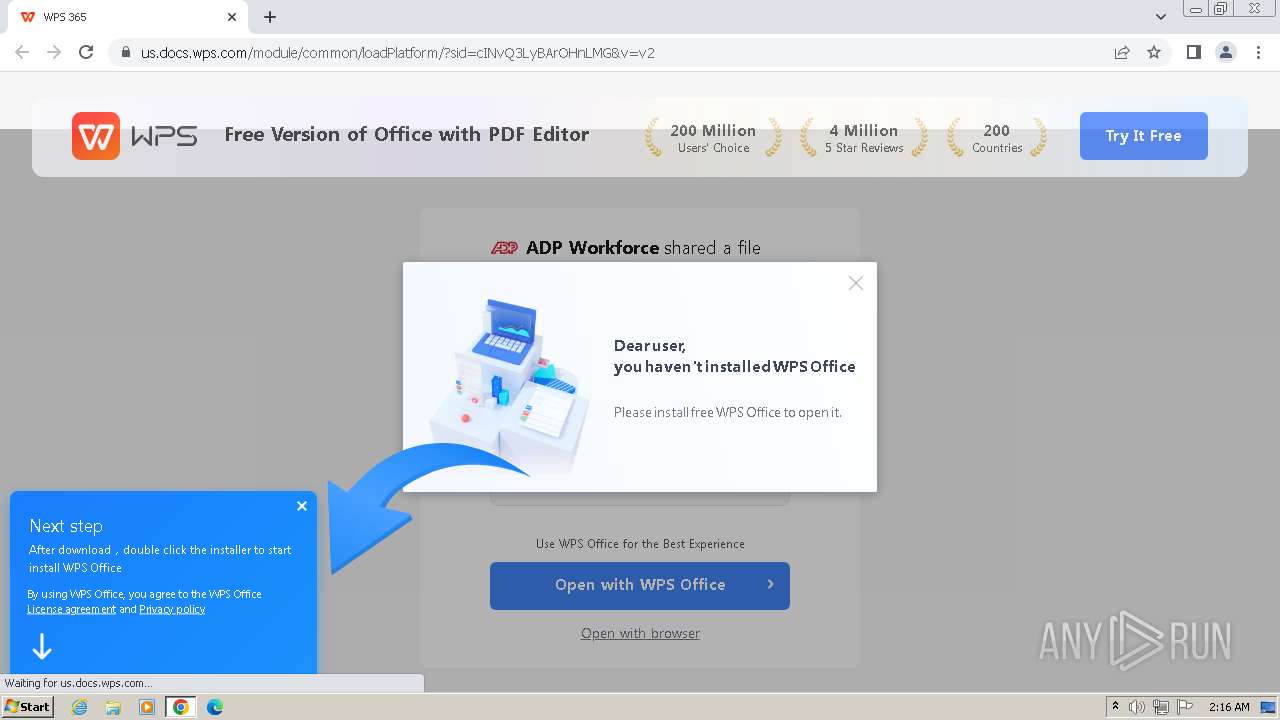Open Microsoft Edge from taskbar
Screen dimensions: 1280x720
coord(215,707)
